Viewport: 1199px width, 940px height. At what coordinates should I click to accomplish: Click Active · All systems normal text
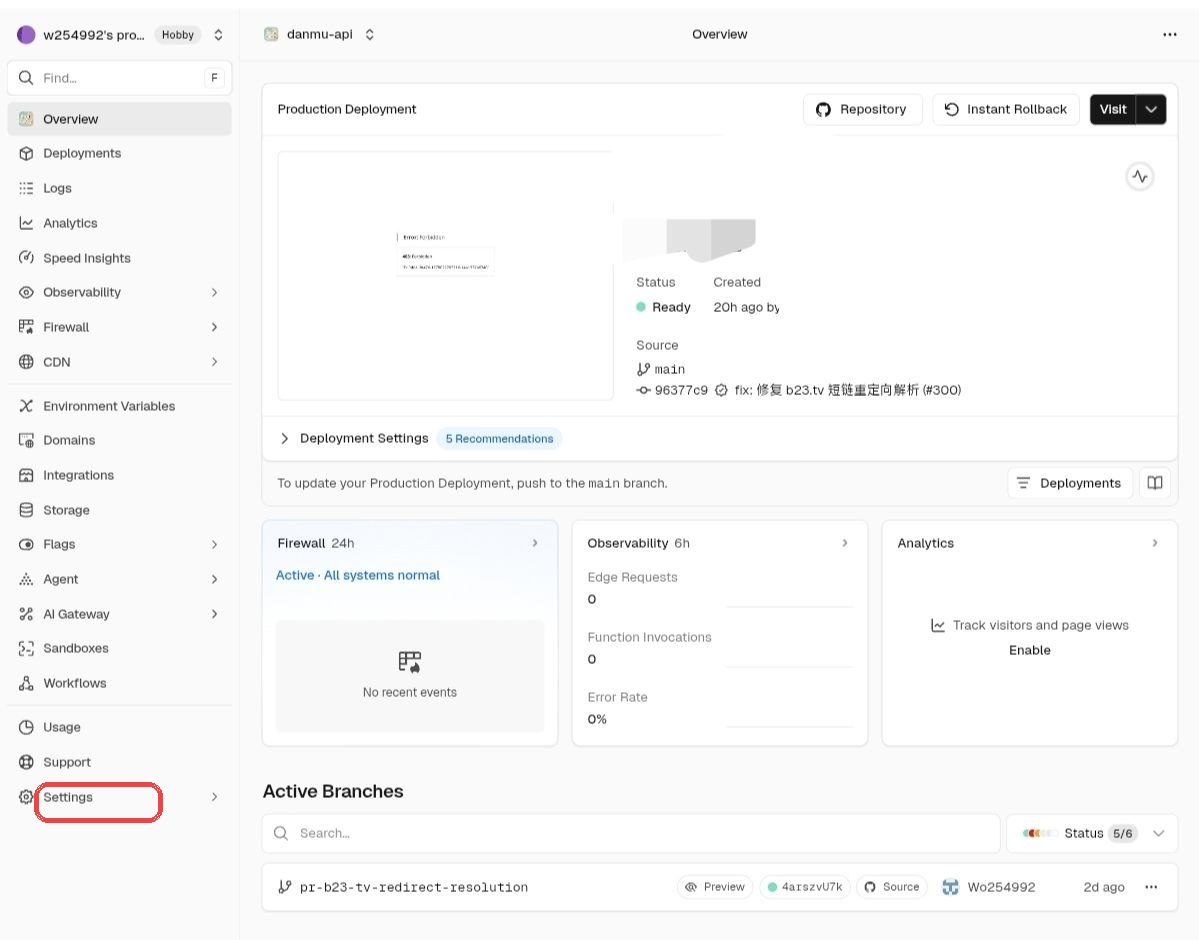(358, 575)
